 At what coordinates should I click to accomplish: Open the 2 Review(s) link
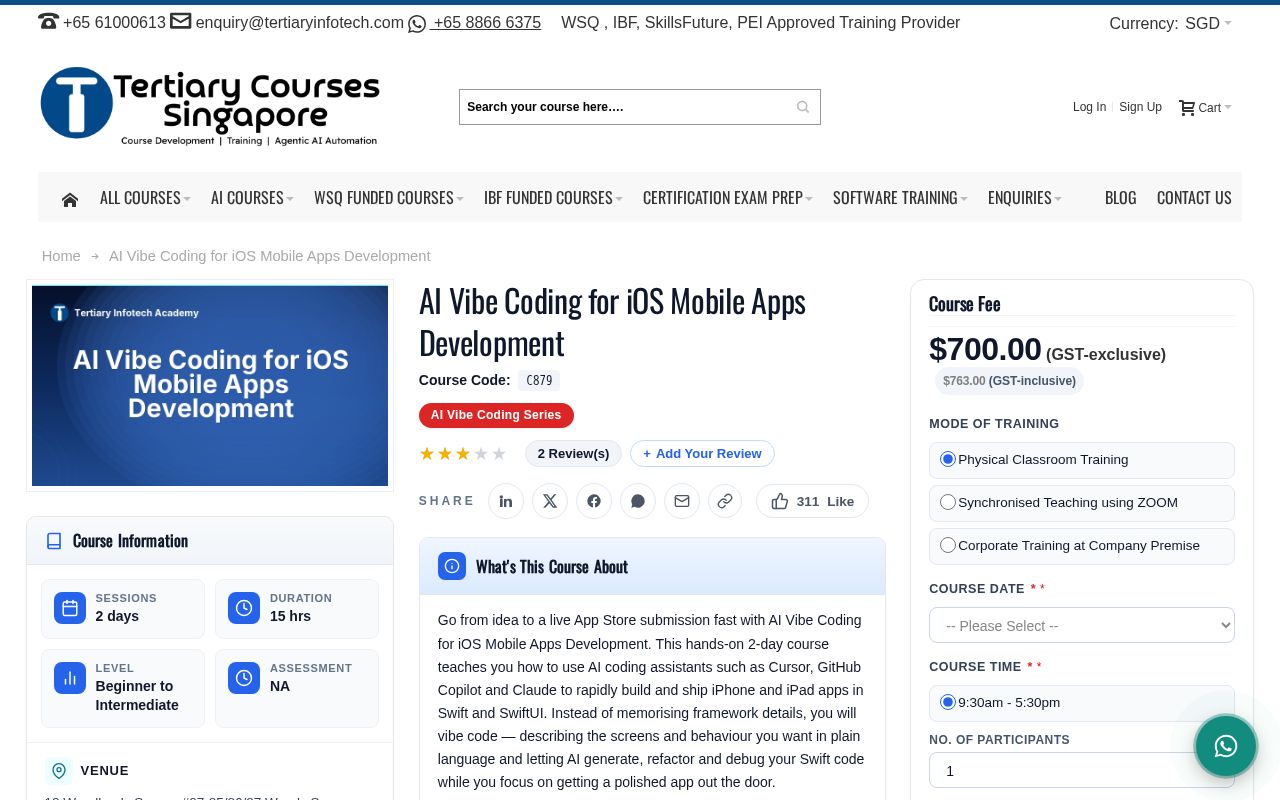coord(573,453)
